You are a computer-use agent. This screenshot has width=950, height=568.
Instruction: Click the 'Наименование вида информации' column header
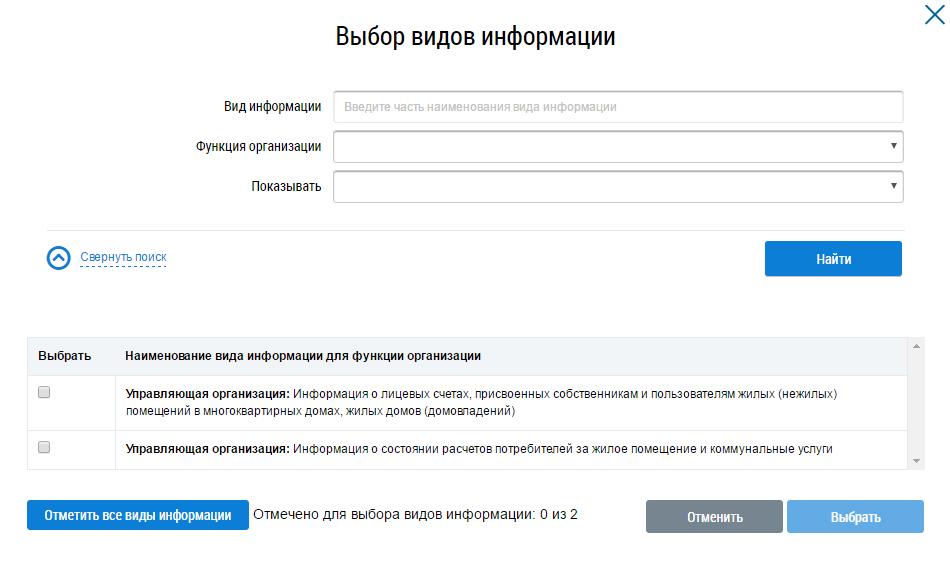click(x=303, y=355)
